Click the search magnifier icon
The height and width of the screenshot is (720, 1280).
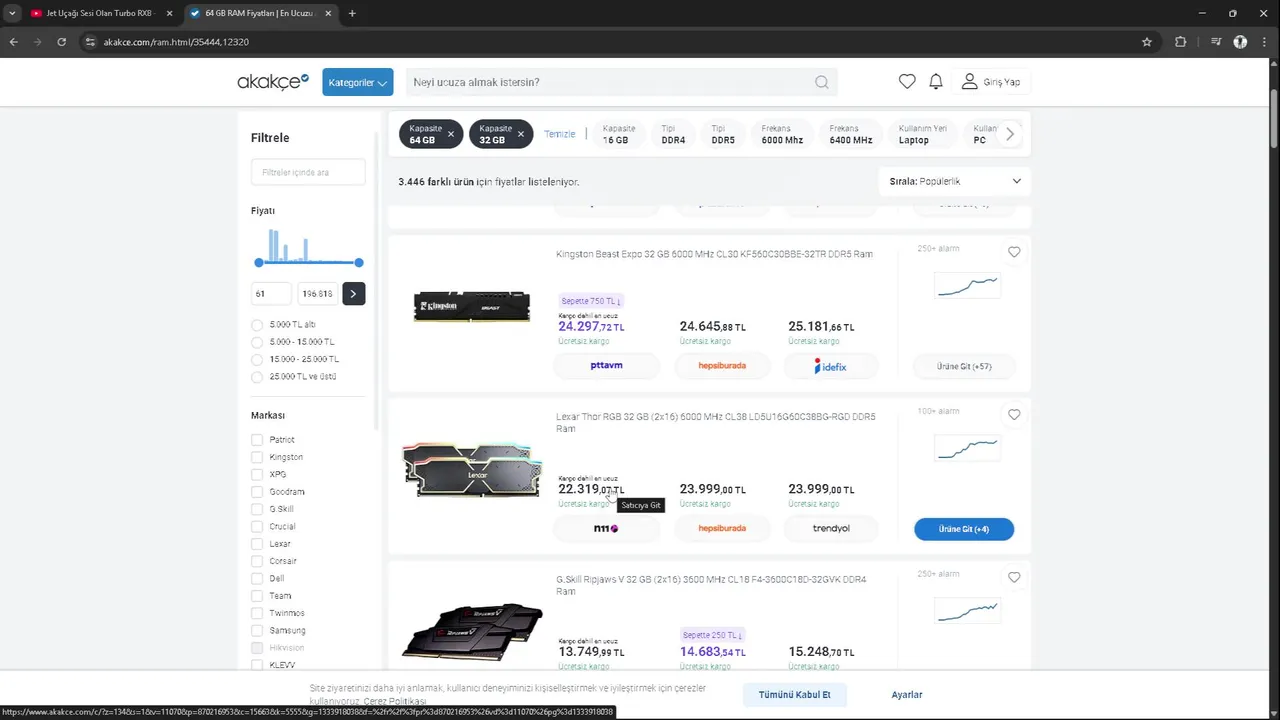tap(822, 82)
